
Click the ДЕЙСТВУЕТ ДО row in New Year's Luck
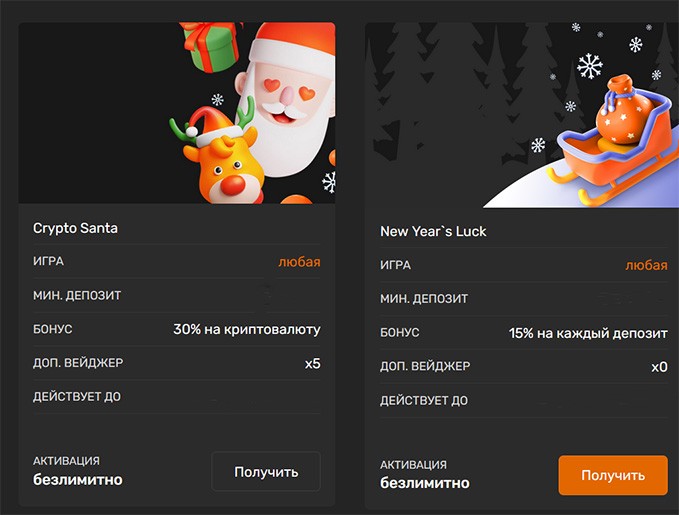coord(524,400)
